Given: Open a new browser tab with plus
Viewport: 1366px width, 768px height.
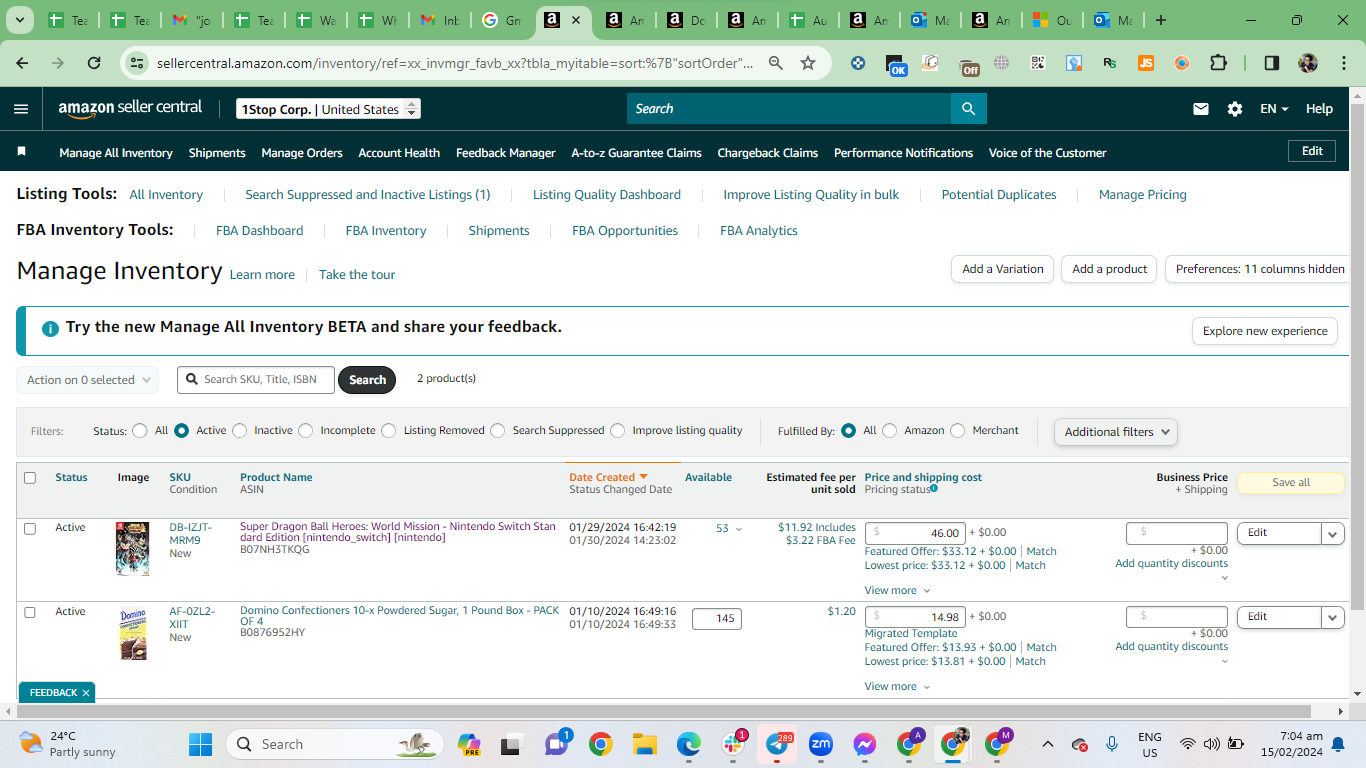Looking at the screenshot, I should click(1160, 20).
